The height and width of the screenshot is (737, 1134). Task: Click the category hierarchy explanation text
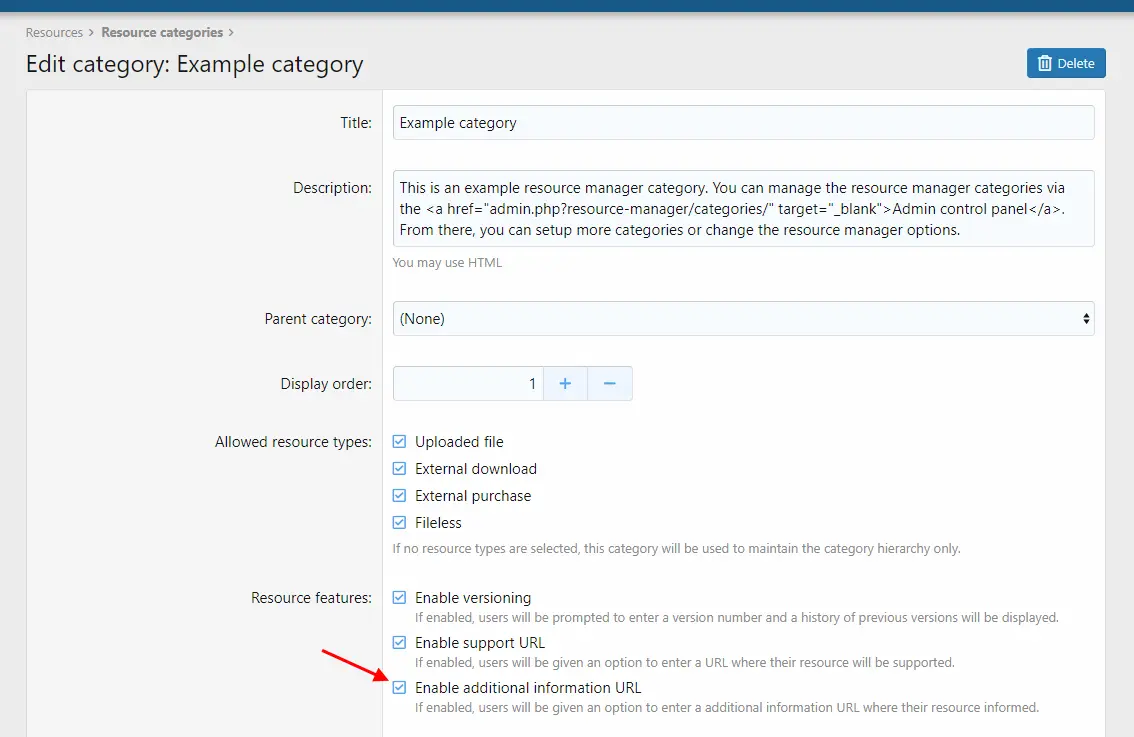[x=676, y=548]
